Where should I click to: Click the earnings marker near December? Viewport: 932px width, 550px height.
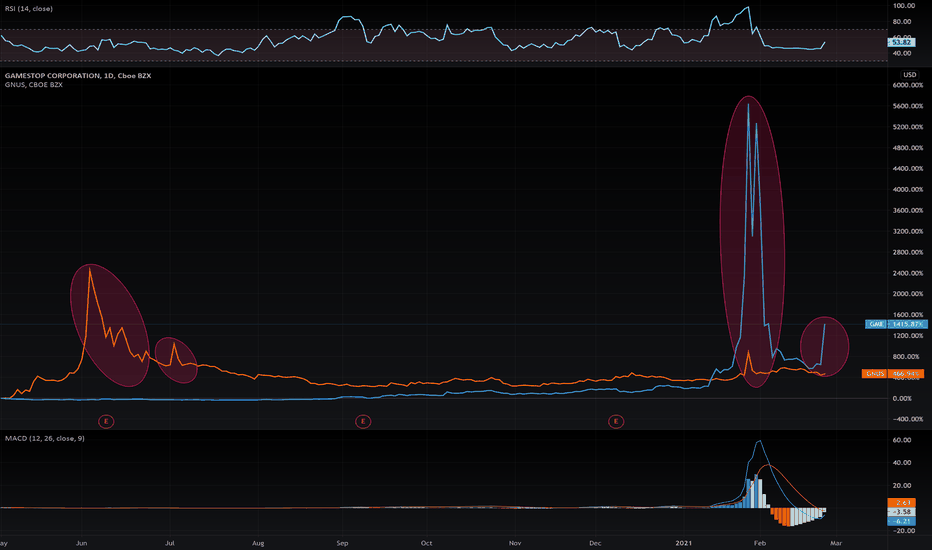(x=616, y=422)
